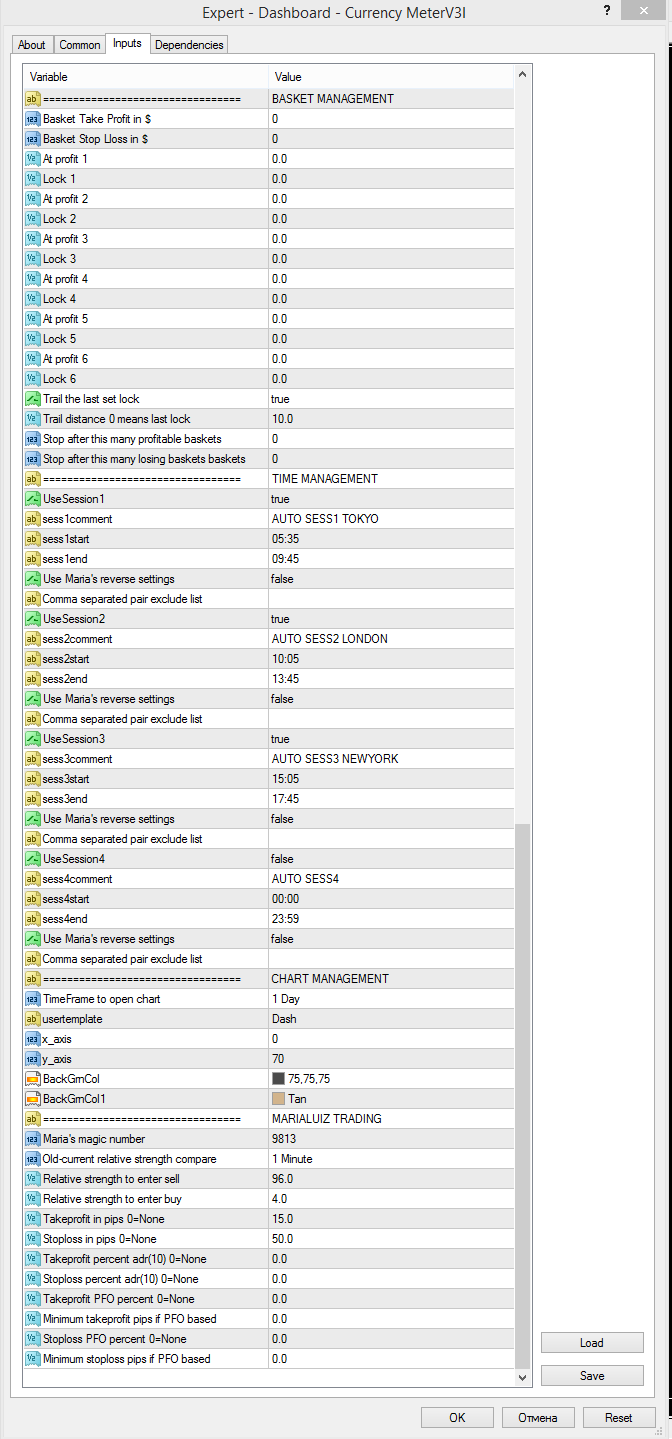The width and height of the screenshot is (672, 1439).
Task: Open the Dependencies tab
Action: [x=190, y=45]
